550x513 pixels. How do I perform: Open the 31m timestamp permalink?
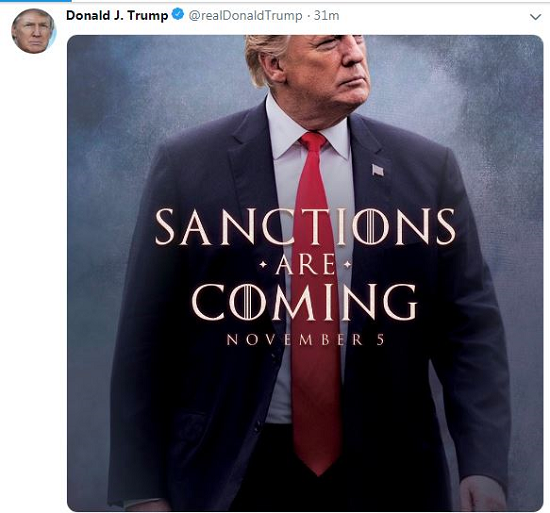[x=326, y=15]
